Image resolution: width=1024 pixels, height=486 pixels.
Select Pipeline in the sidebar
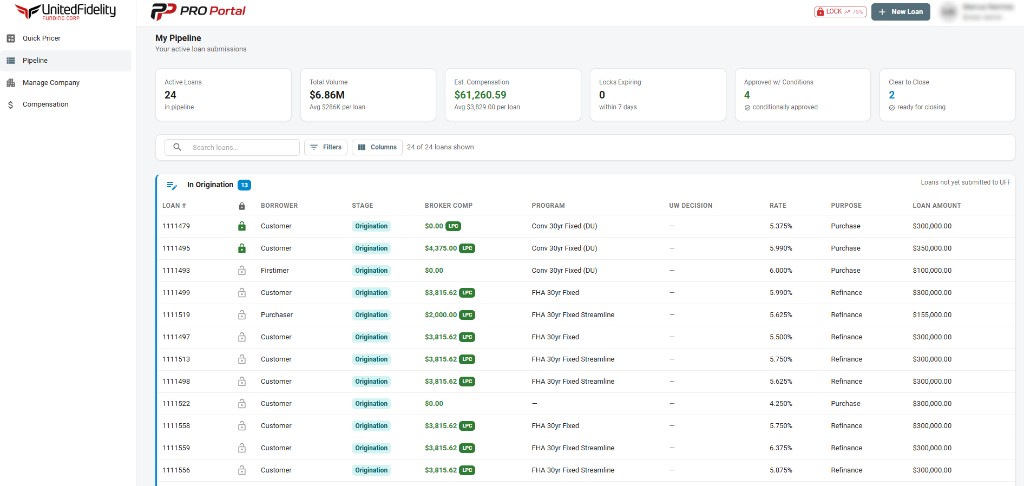35,60
